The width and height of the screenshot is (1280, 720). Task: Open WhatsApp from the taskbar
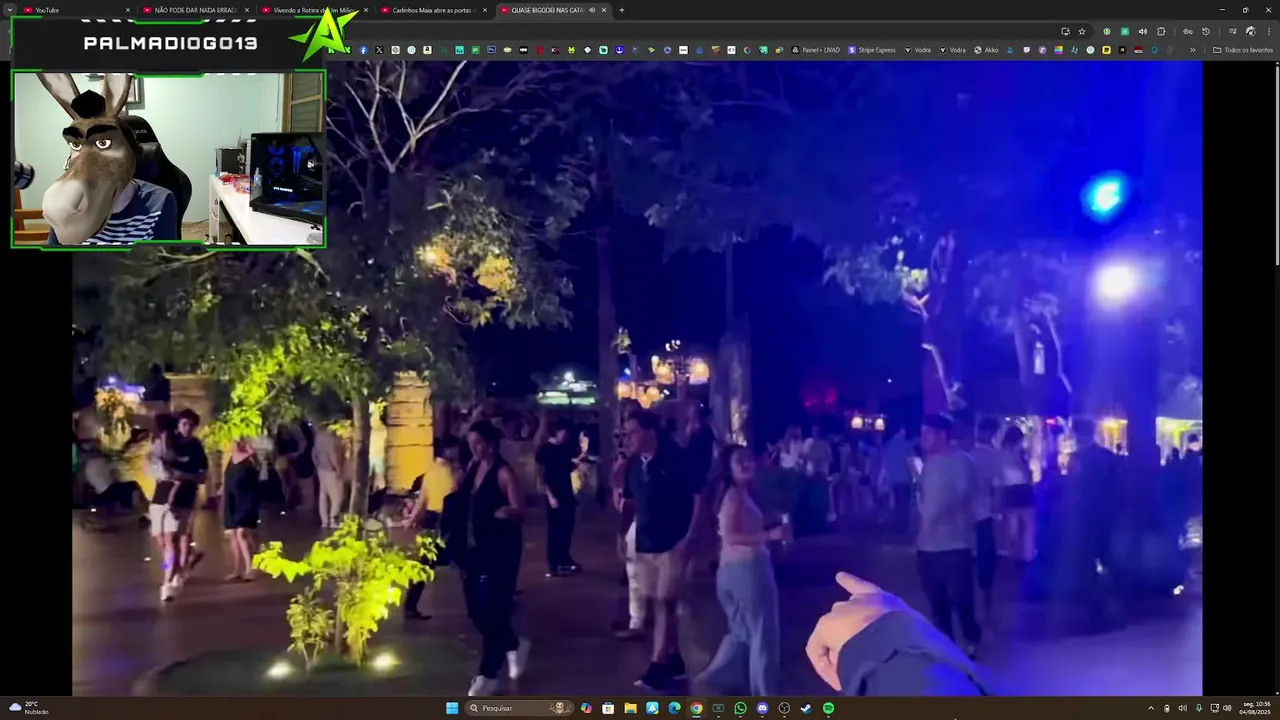coord(740,708)
